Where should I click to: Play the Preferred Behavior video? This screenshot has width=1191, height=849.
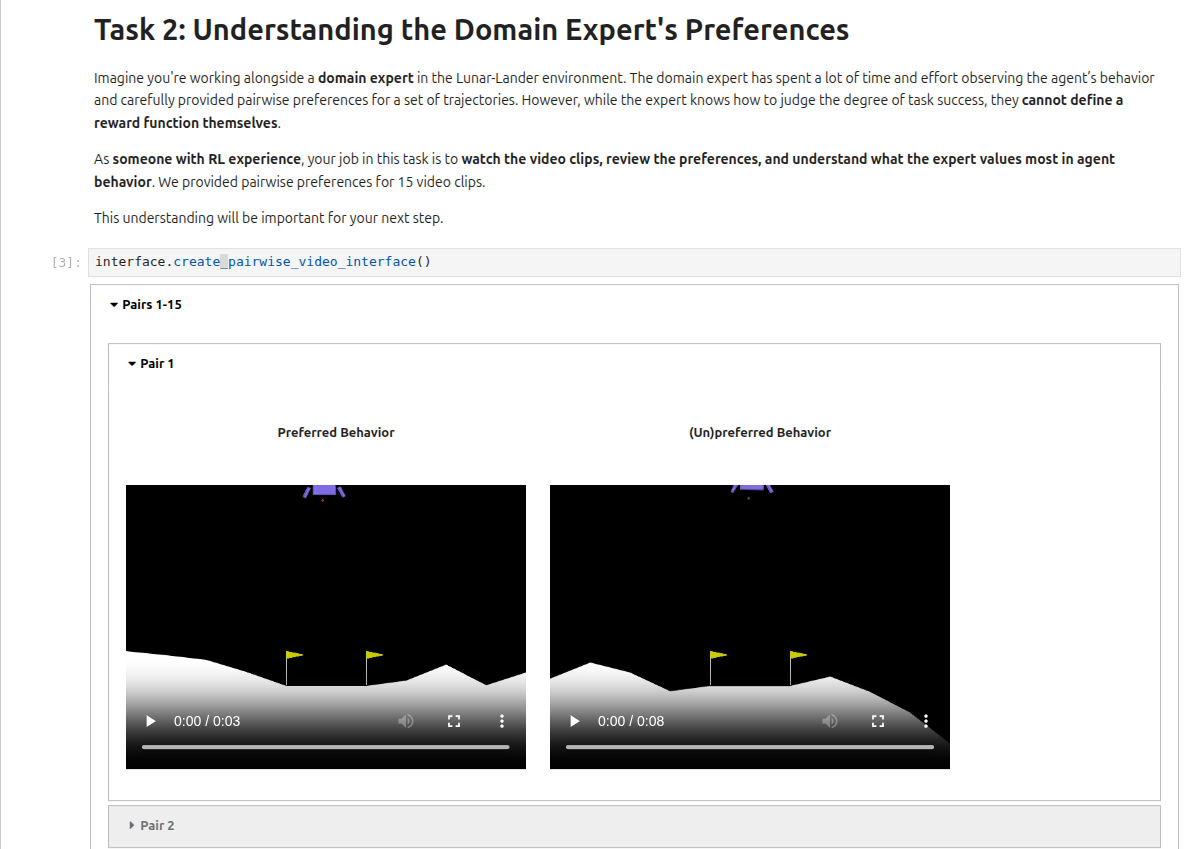[x=150, y=721]
